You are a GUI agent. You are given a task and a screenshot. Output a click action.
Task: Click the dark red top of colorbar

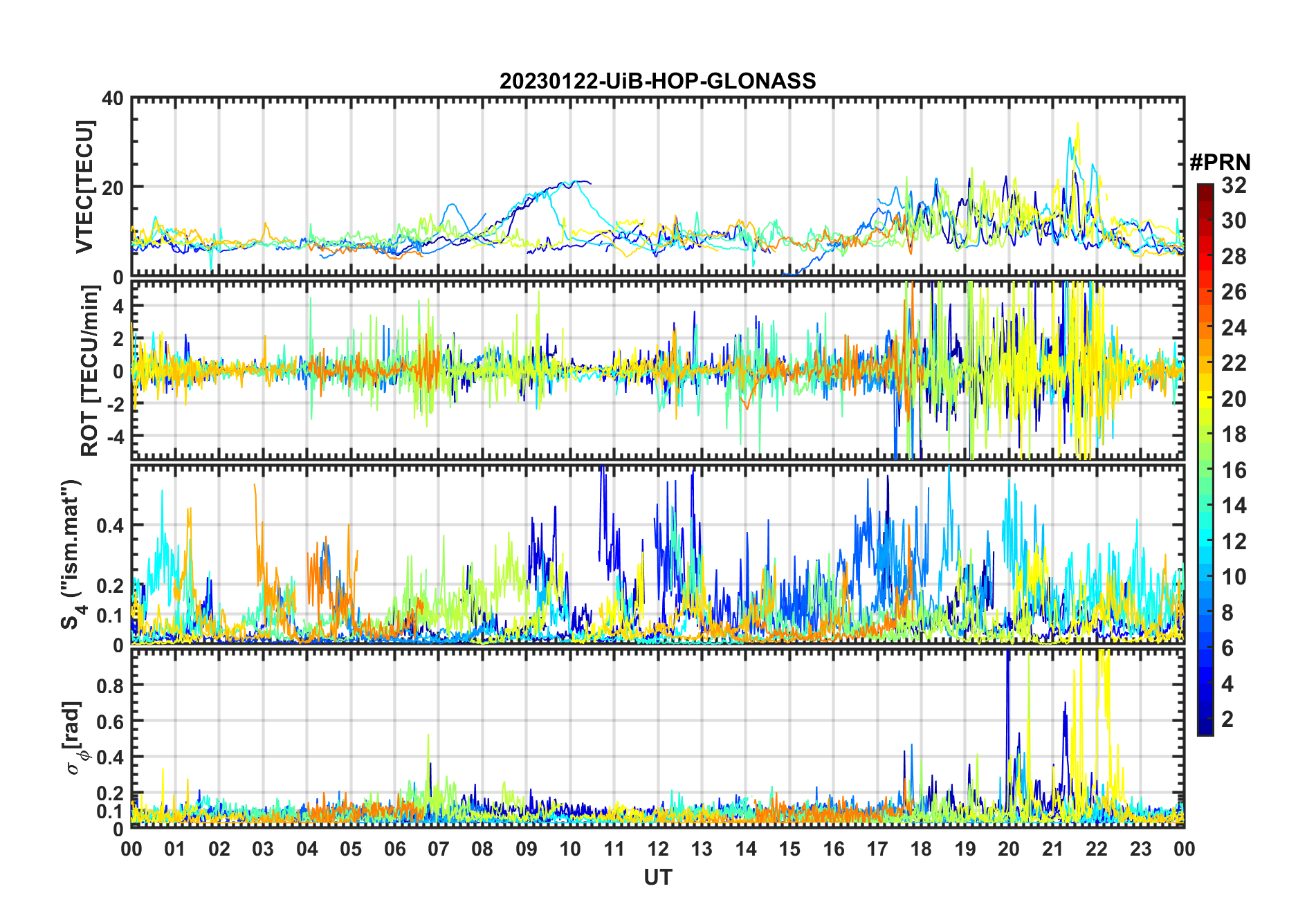tap(1205, 191)
